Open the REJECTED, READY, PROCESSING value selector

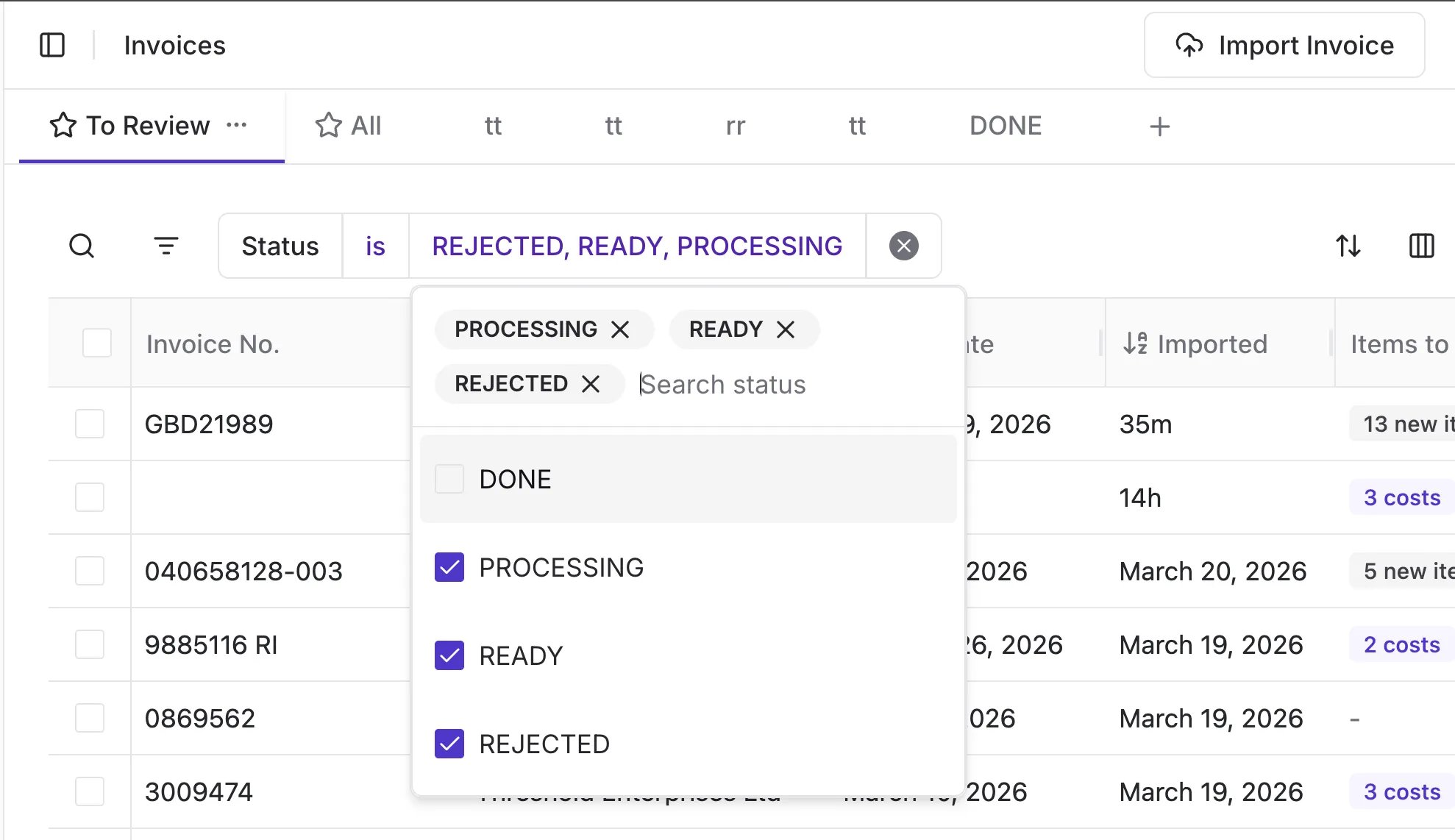(x=637, y=246)
